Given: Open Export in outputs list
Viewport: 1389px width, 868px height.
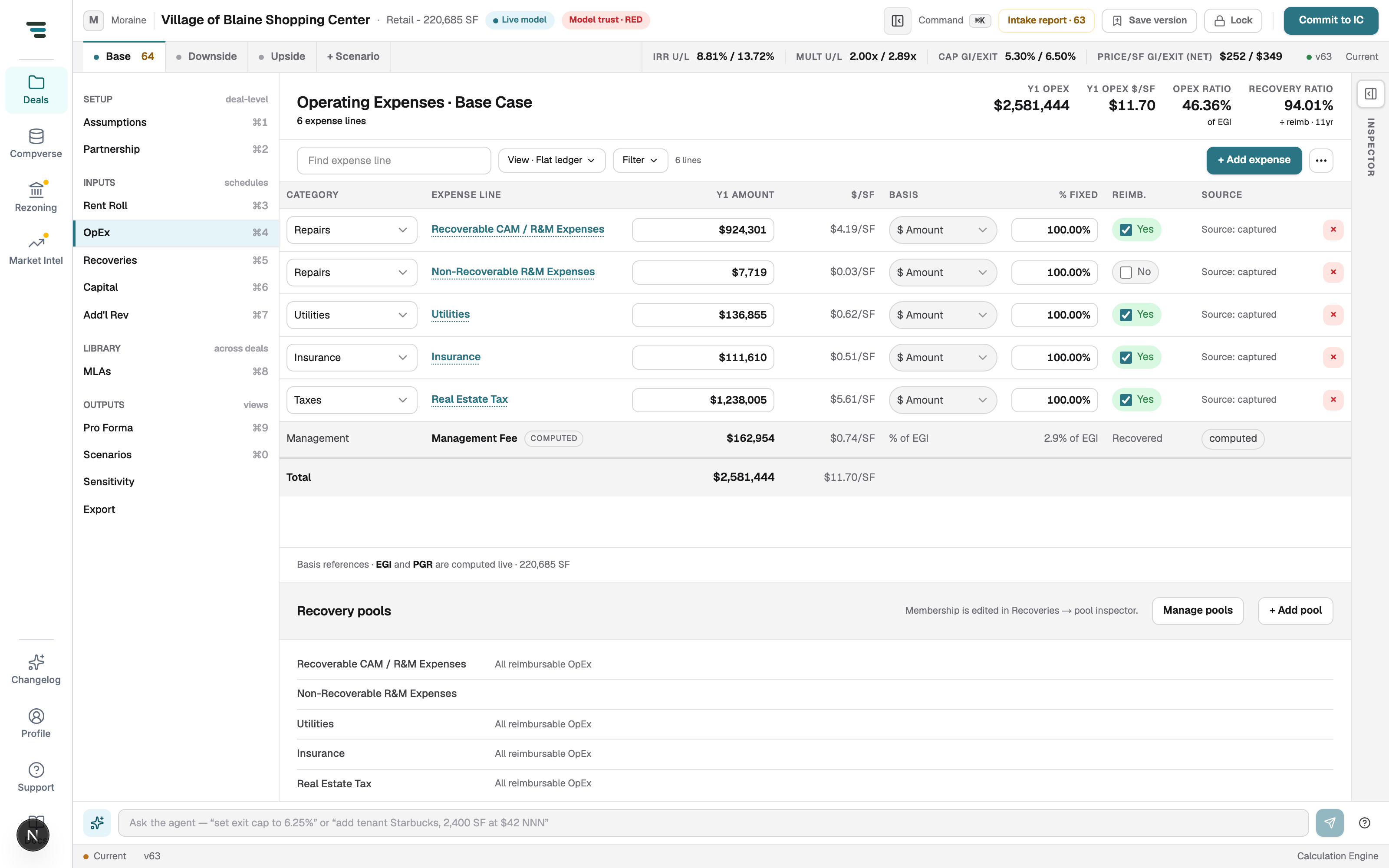Looking at the screenshot, I should click(x=176, y=509).
